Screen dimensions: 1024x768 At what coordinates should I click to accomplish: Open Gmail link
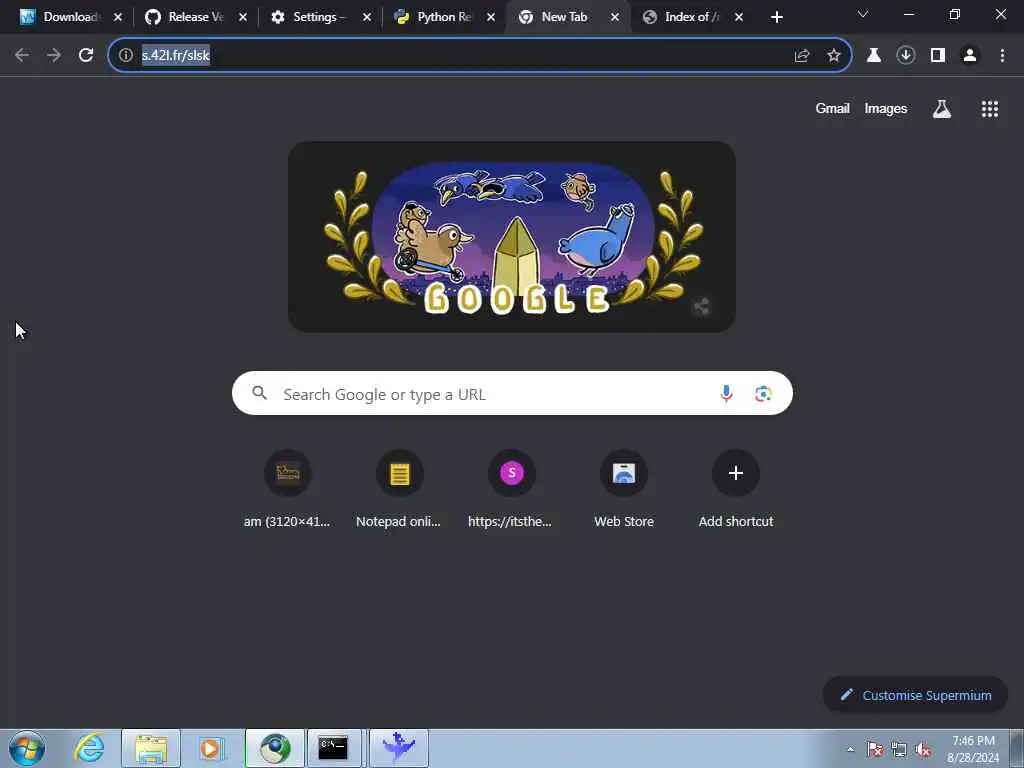tap(832, 109)
